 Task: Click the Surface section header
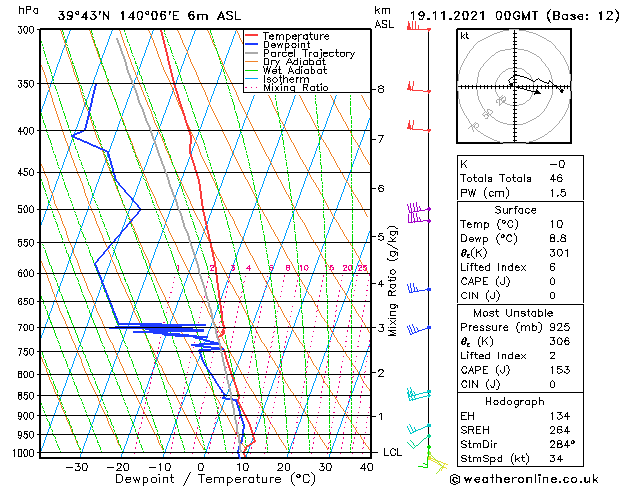click(x=515, y=210)
